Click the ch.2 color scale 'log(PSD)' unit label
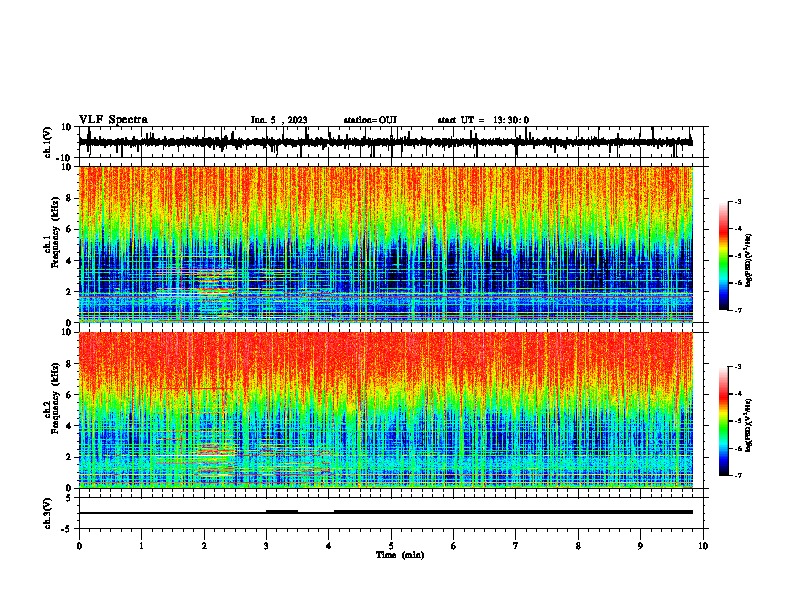This screenshot has height=612, width=792. coord(750,425)
